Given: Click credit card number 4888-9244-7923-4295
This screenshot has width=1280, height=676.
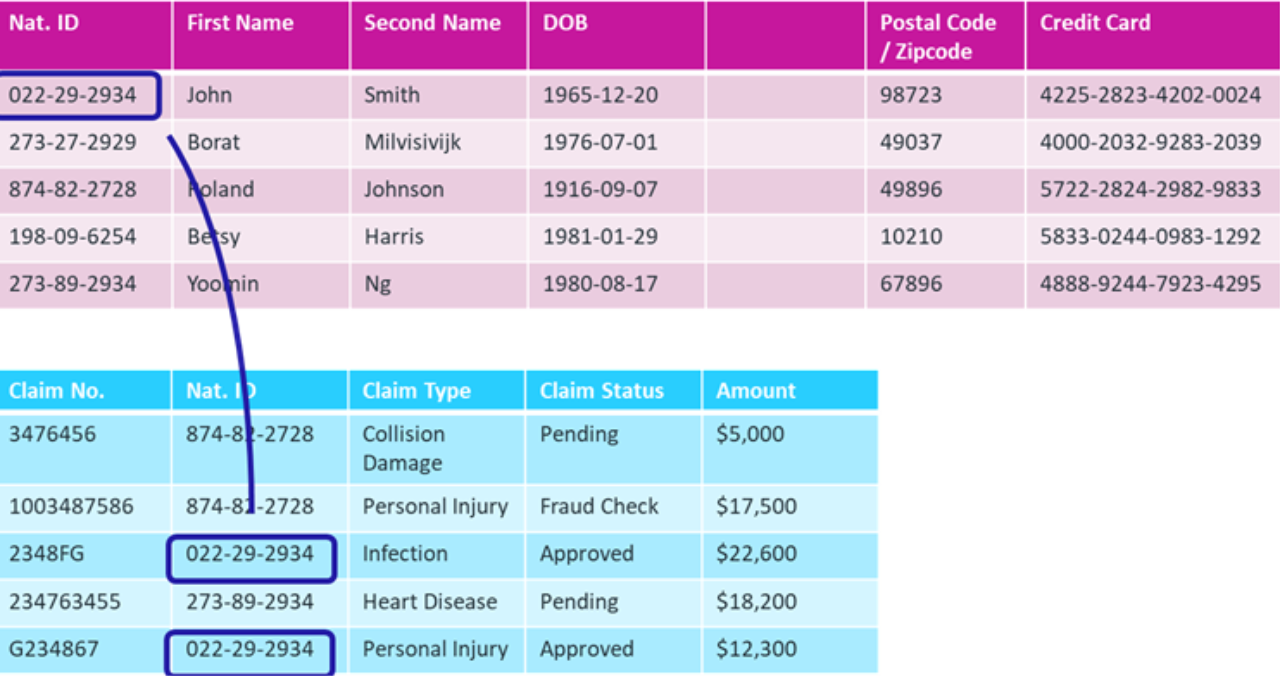Looking at the screenshot, I should tap(1150, 284).
